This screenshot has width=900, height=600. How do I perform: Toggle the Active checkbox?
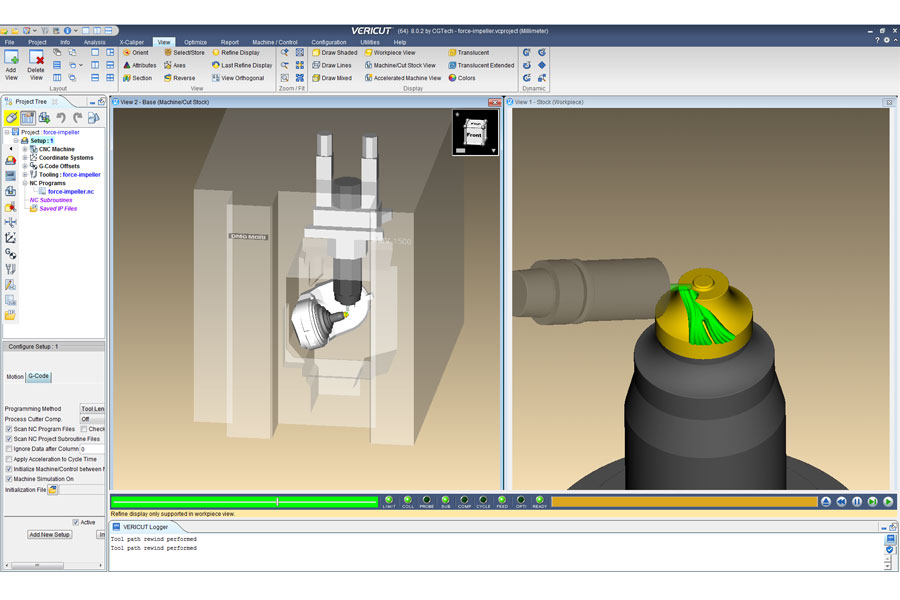click(x=76, y=522)
